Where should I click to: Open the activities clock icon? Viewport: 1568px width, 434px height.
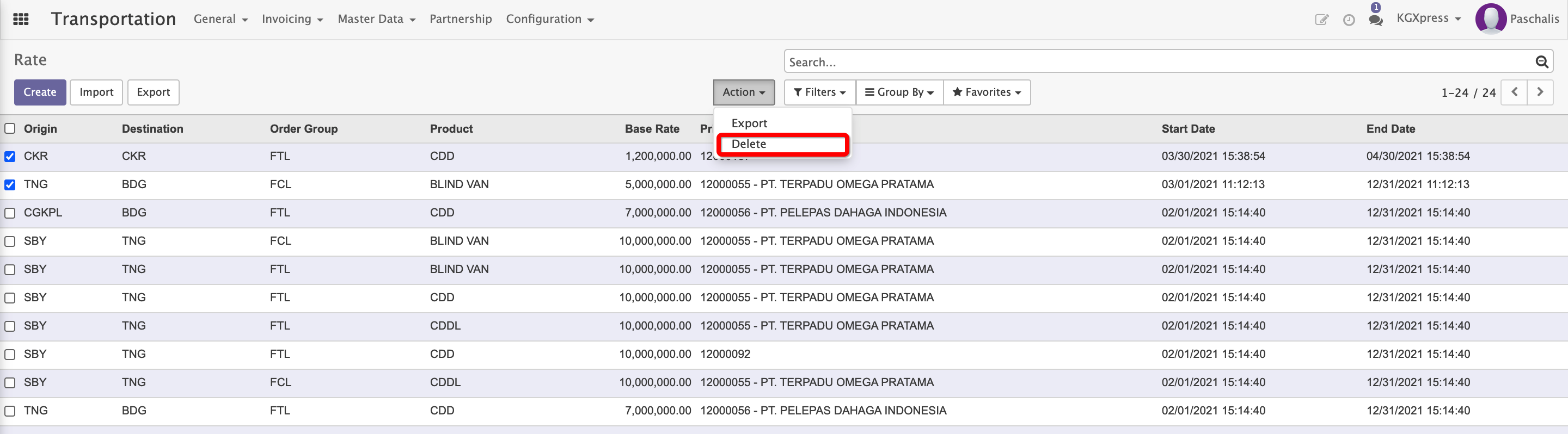coord(1349,20)
